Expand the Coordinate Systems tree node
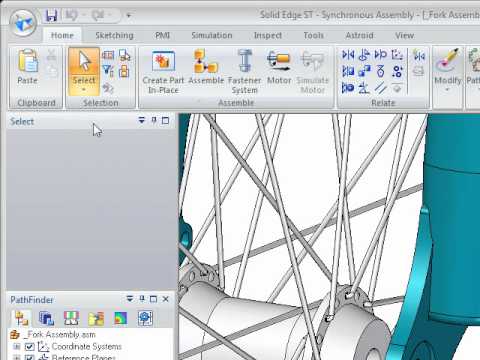 pyautogui.click(x=16, y=347)
